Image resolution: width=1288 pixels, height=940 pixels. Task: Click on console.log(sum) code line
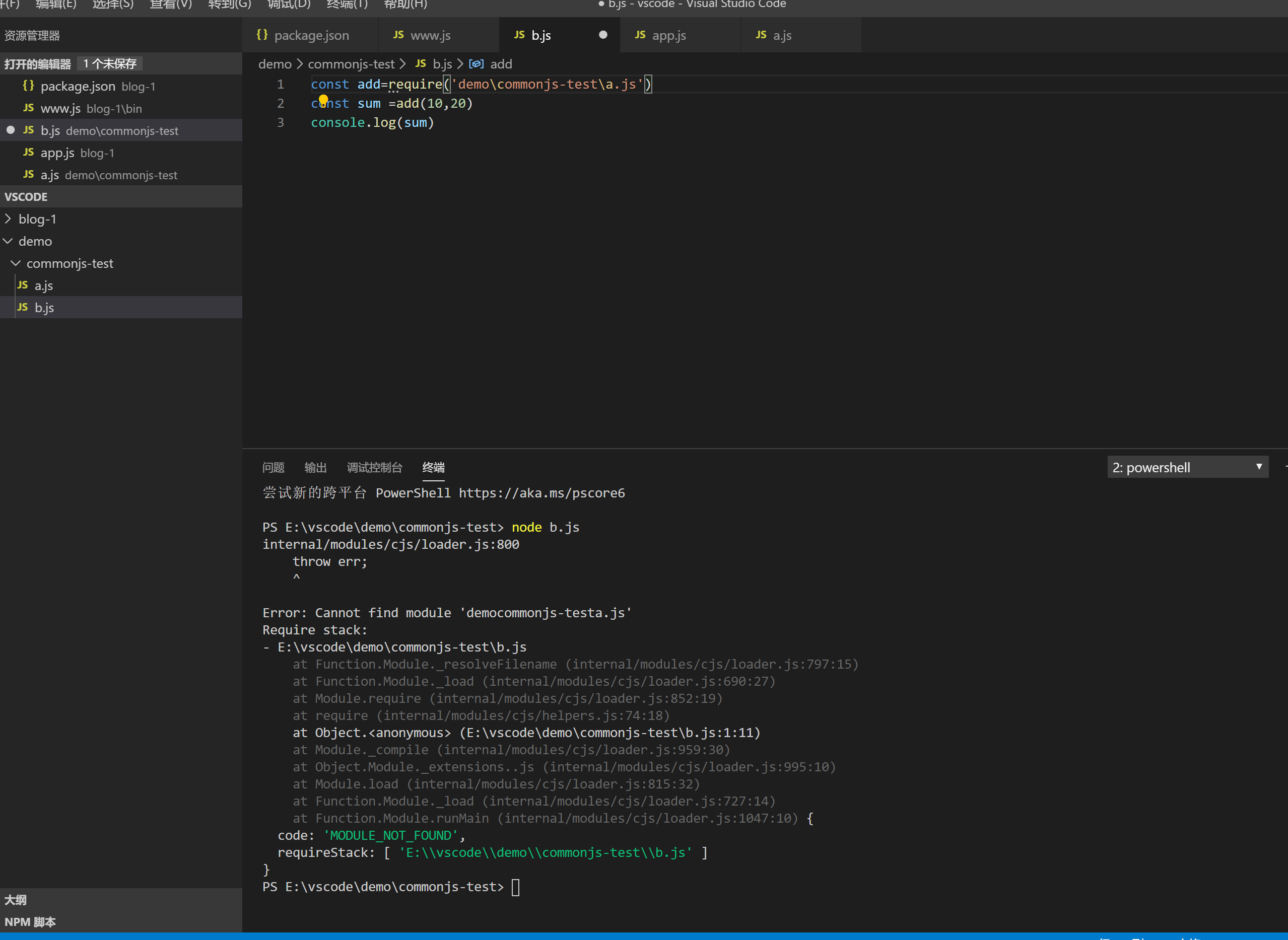pos(372,122)
